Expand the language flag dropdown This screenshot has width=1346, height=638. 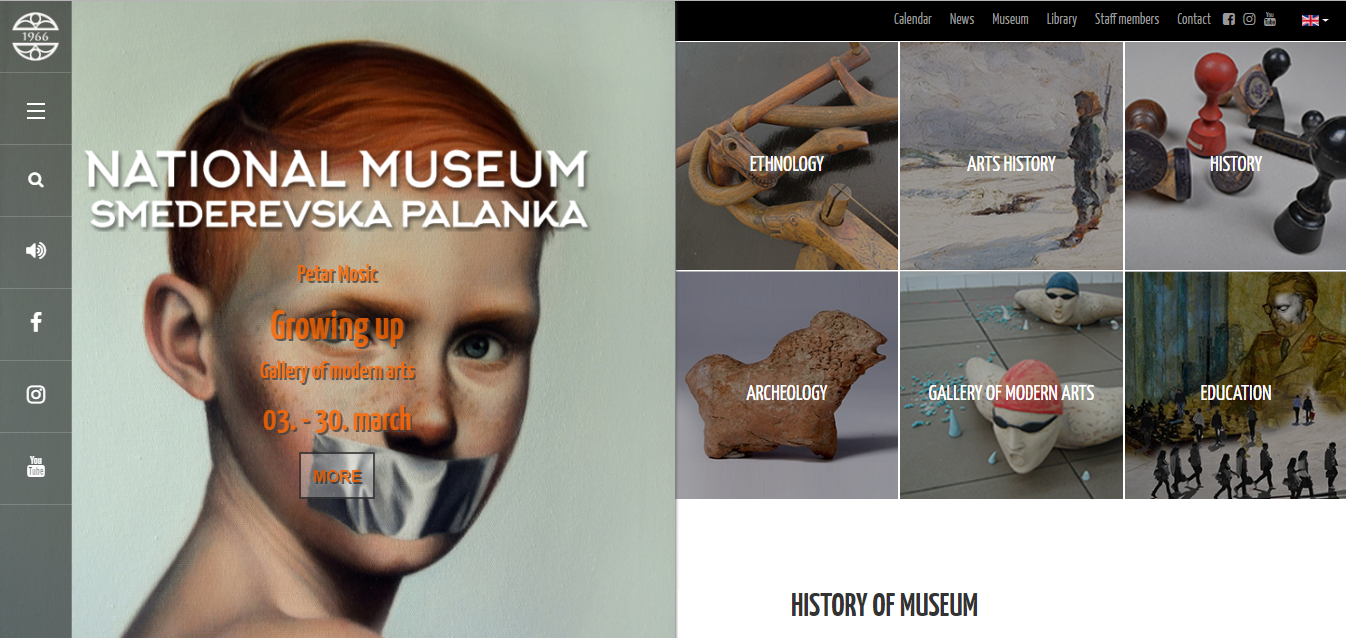point(1315,20)
